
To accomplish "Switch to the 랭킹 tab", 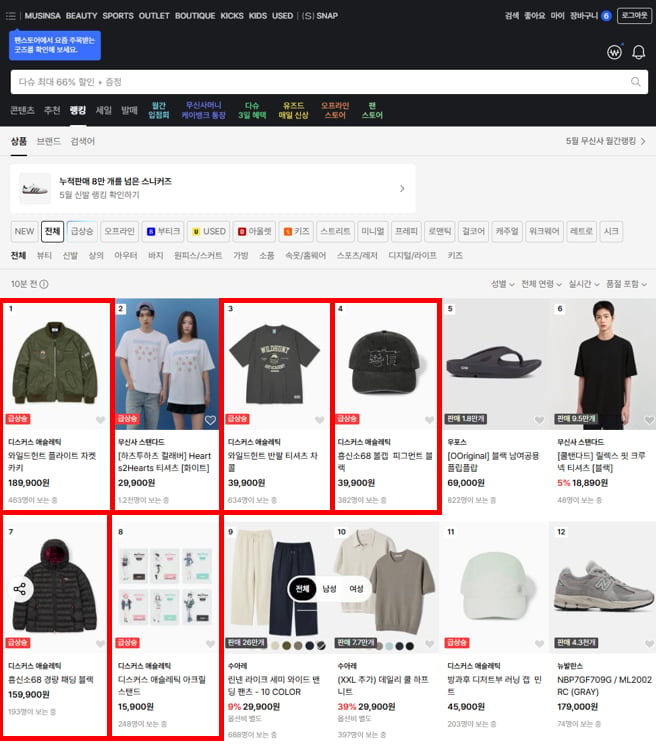I will click(78, 110).
